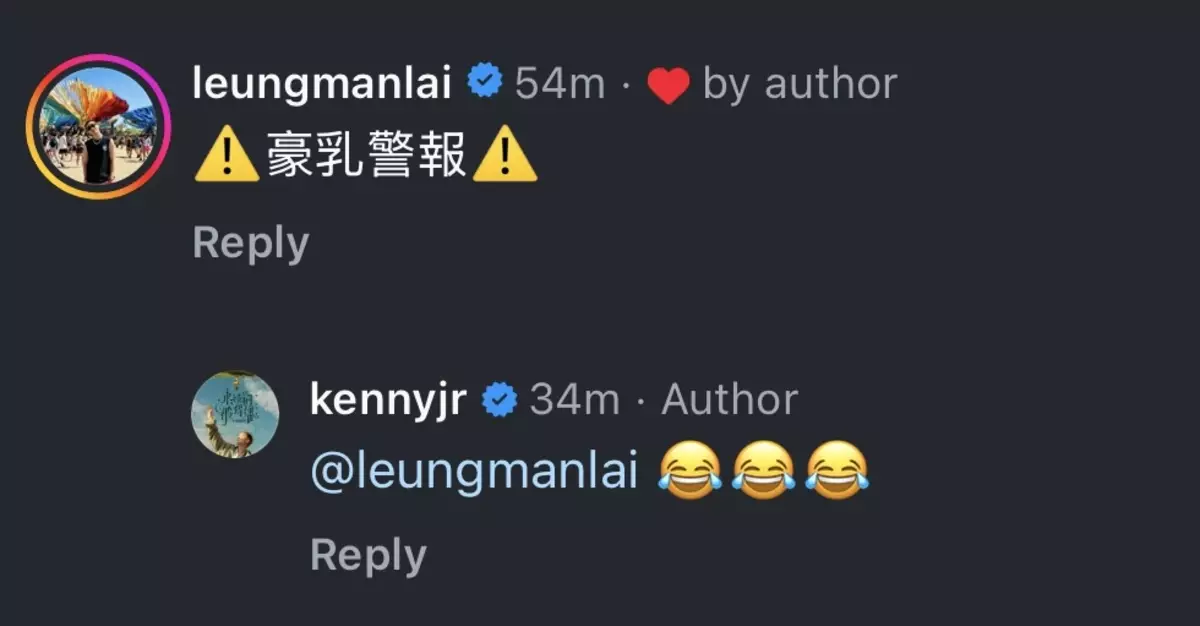Open leungmanlai's story from profile picture
Screen dimensions: 1200x626
pos(98,126)
